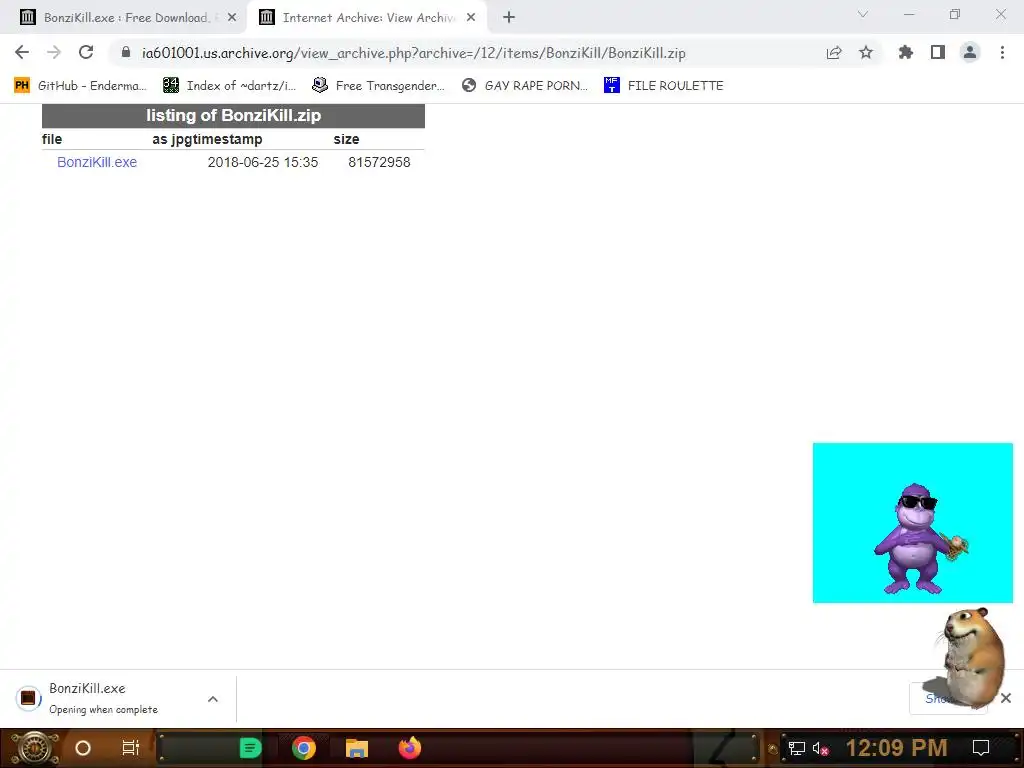This screenshot has width=1024, height=768.
Task: Close the downloads bar
Action: pyautogui.click(x=1006, y=698)
